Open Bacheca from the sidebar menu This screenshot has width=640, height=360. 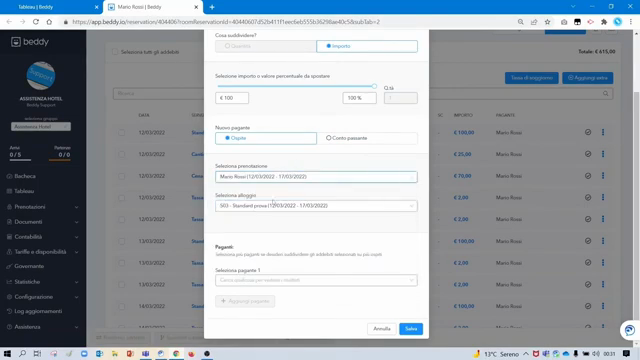click(x=25, y=176)
